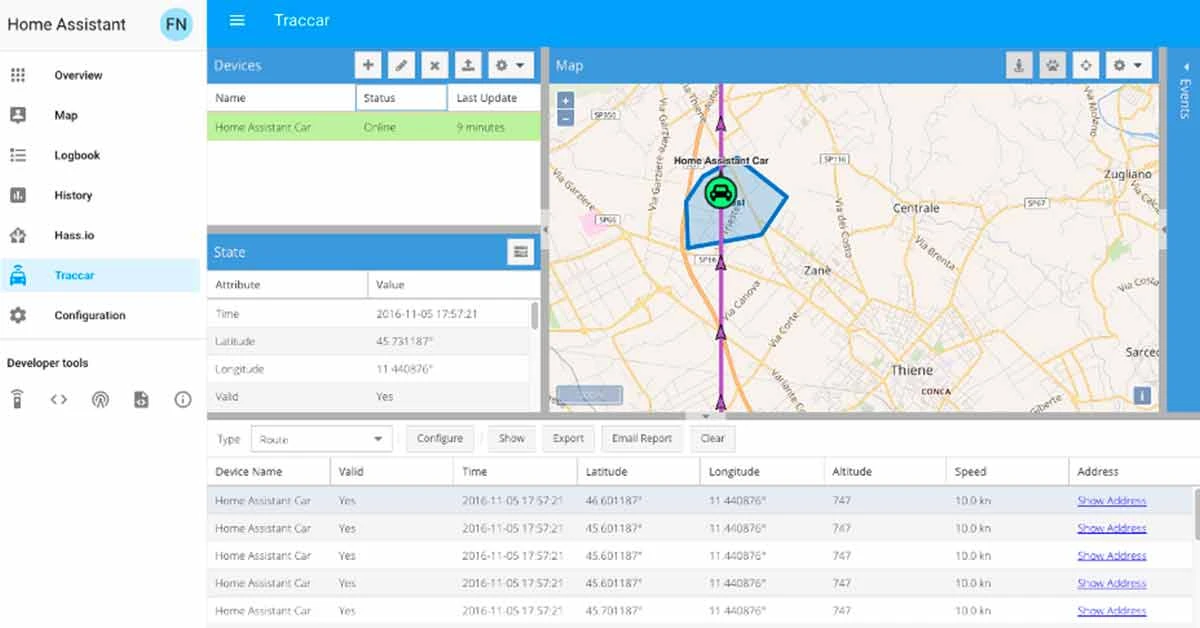Add a new device with the plus icon
The height and width of the screenshot is (628, 1200).
tap(368, 65)
